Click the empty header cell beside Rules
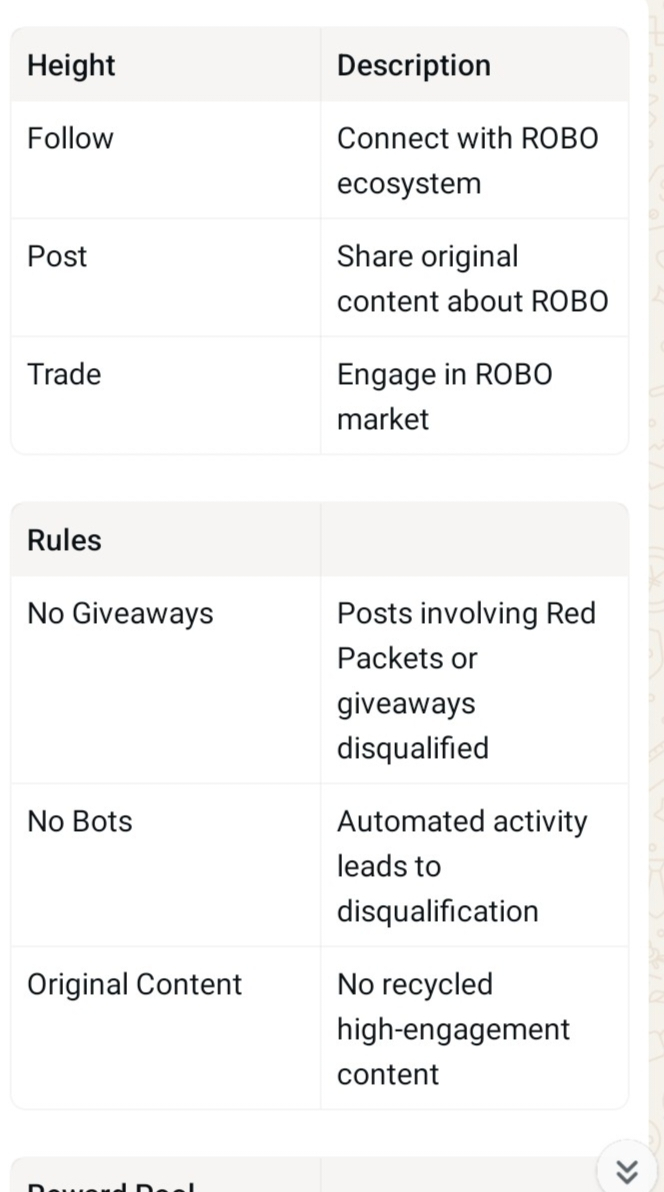This screenshot has height=1192, width=664. (x=475, y=539)
